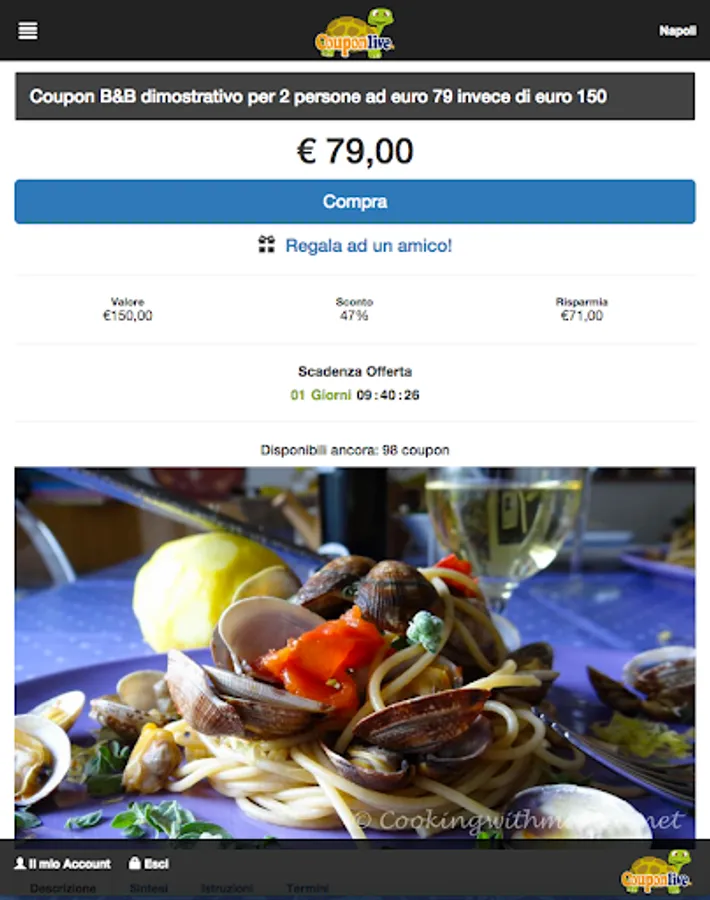Click the padlock Esci icon
This screenshot has width=710, height=900.
tap(134, 863)
